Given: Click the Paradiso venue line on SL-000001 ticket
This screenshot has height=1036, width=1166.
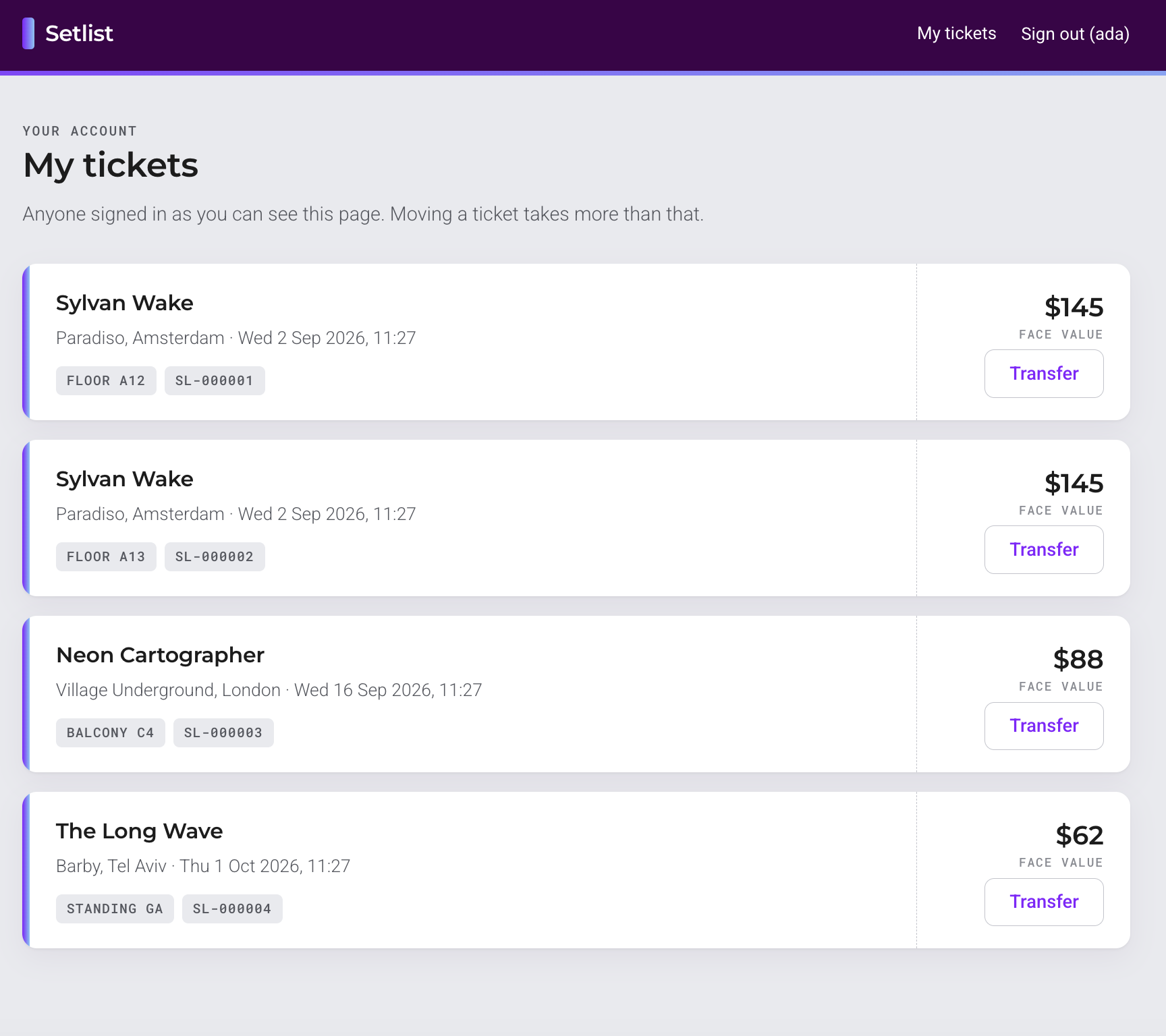Looking at the screenshot, I should click(x=235, y=338).
